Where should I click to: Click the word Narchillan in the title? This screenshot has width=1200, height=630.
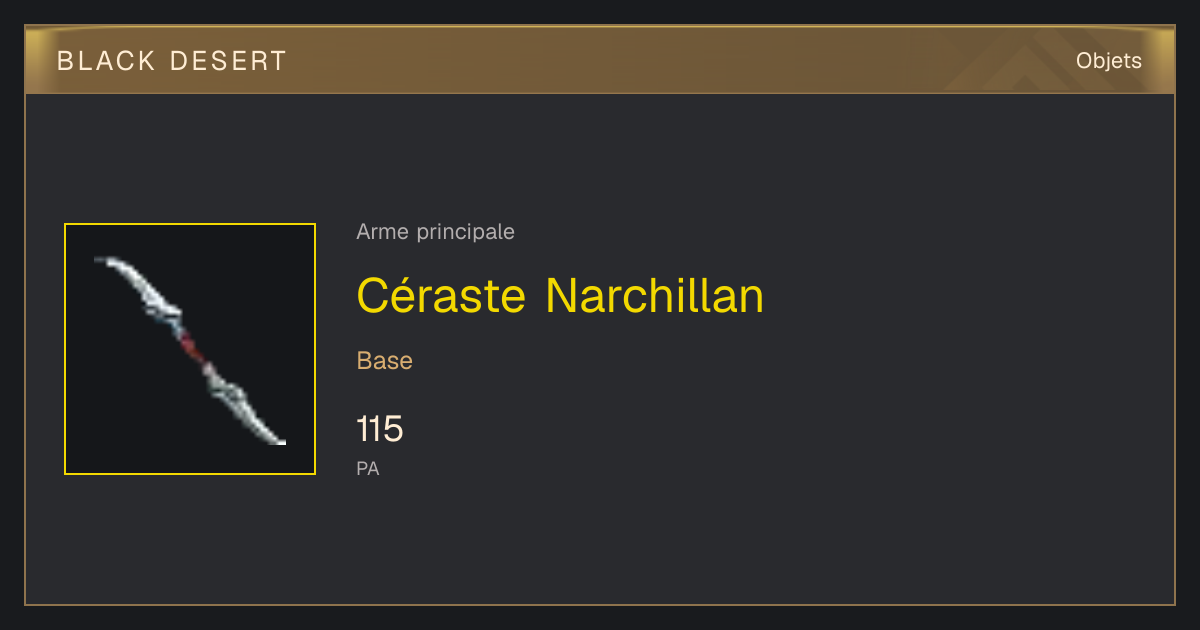(655, 295)
